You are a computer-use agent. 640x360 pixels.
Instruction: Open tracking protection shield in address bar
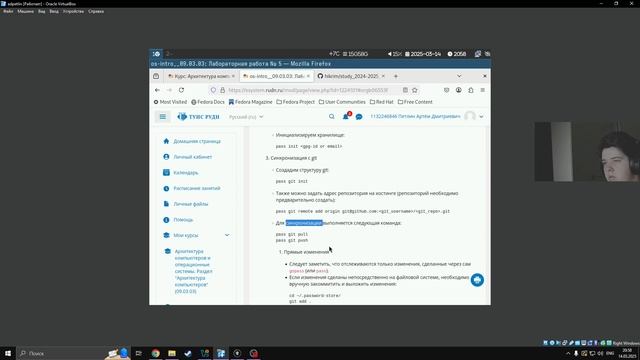[x=213, y=90]
